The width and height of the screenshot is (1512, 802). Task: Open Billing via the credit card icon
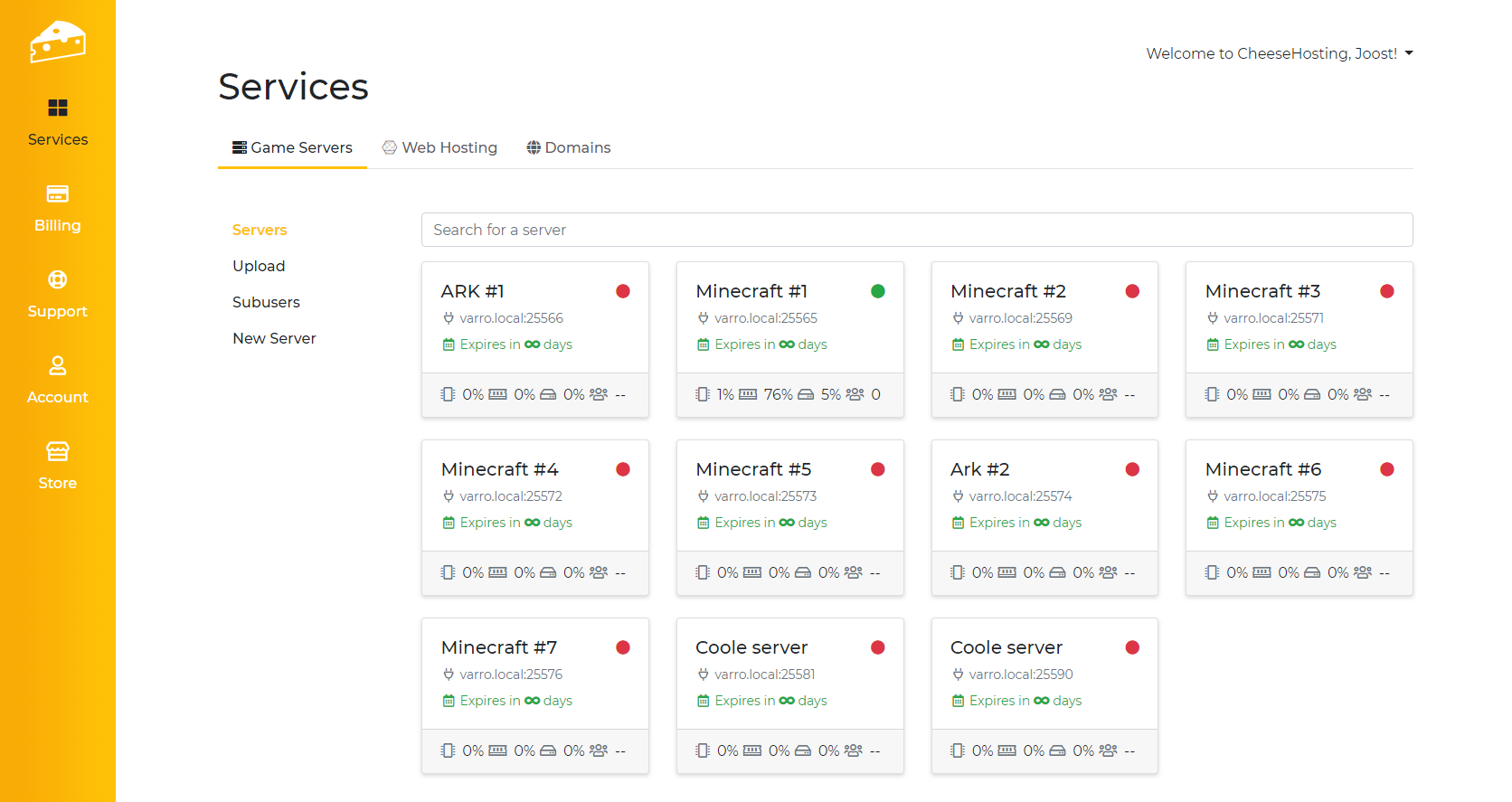coord(57,194)
